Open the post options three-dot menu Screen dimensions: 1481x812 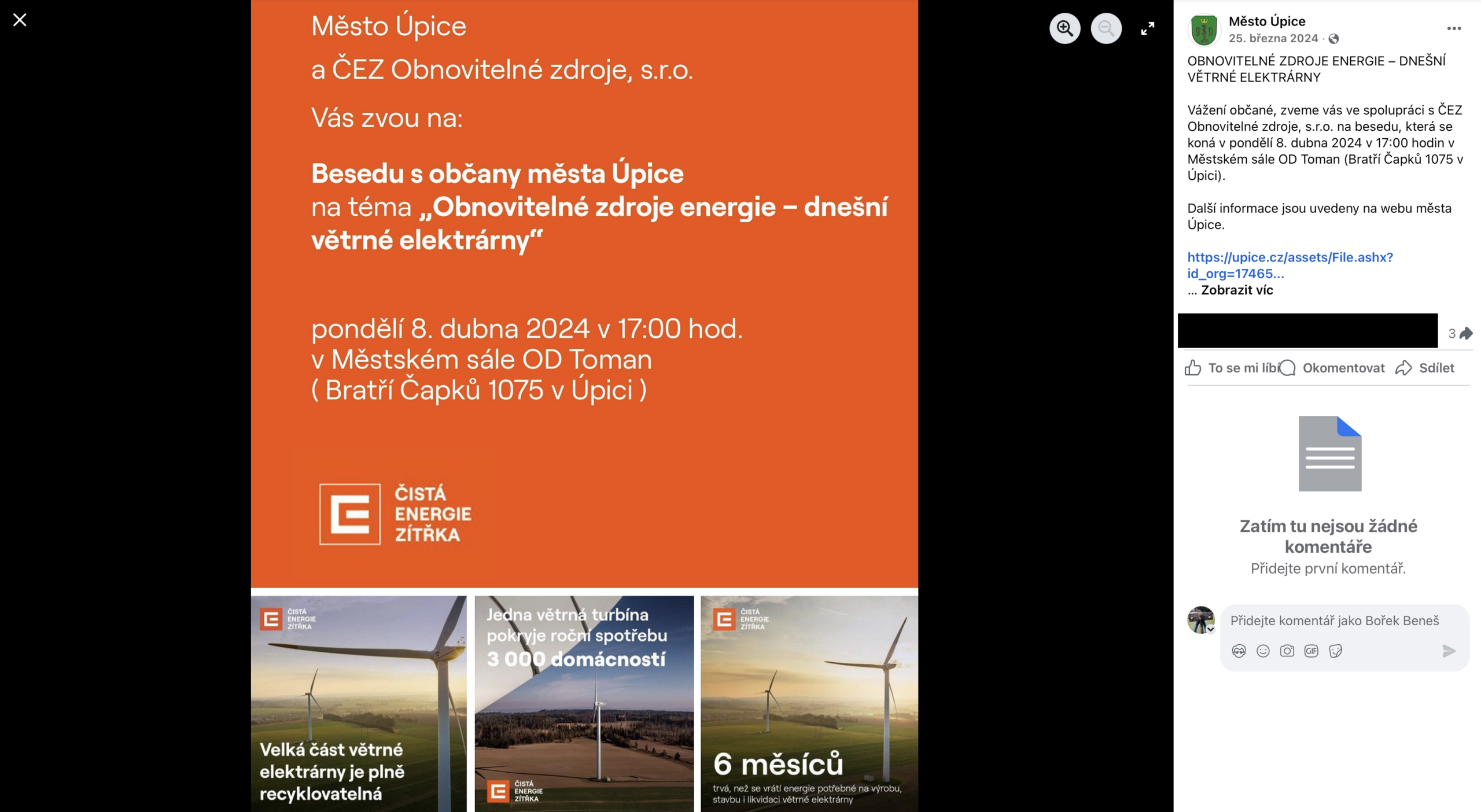(x=1453, y=28)
